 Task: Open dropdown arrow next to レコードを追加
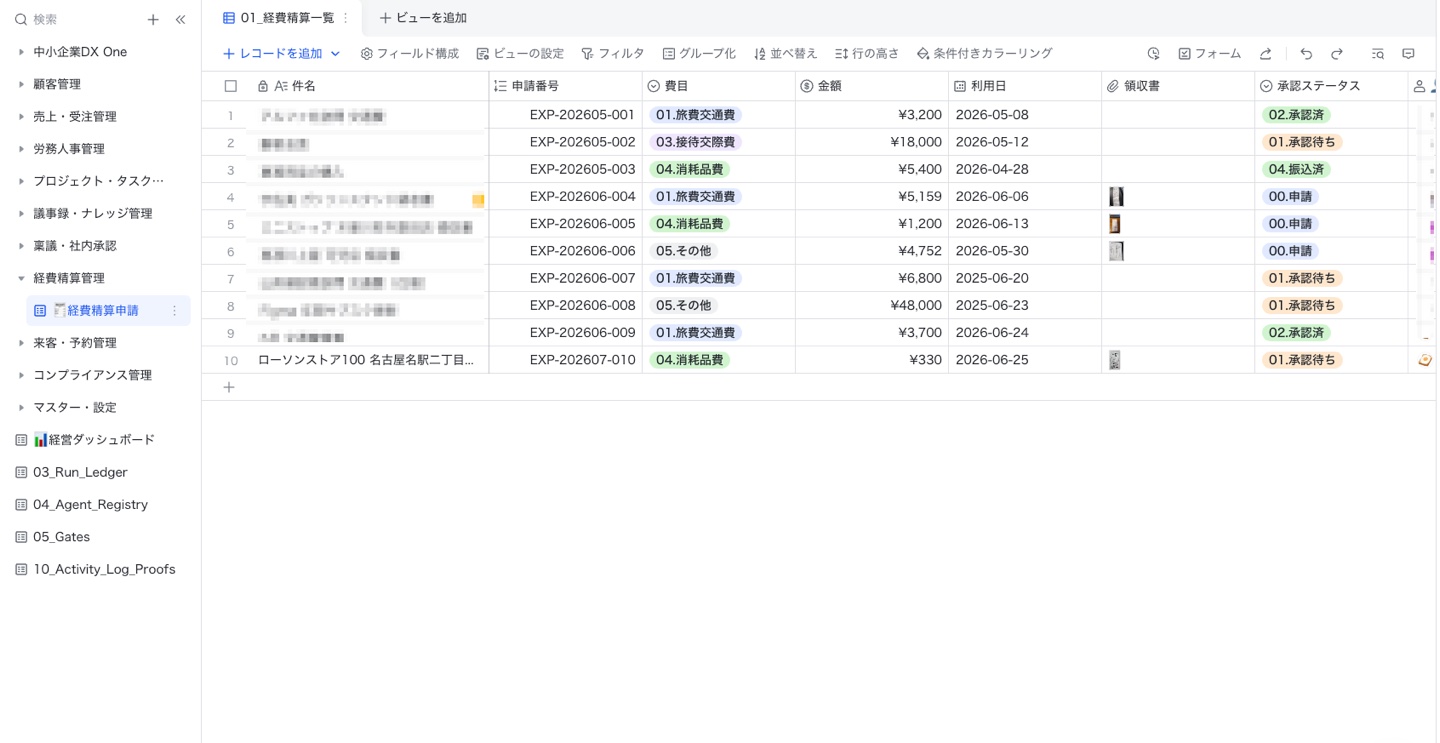pos(335,54)
